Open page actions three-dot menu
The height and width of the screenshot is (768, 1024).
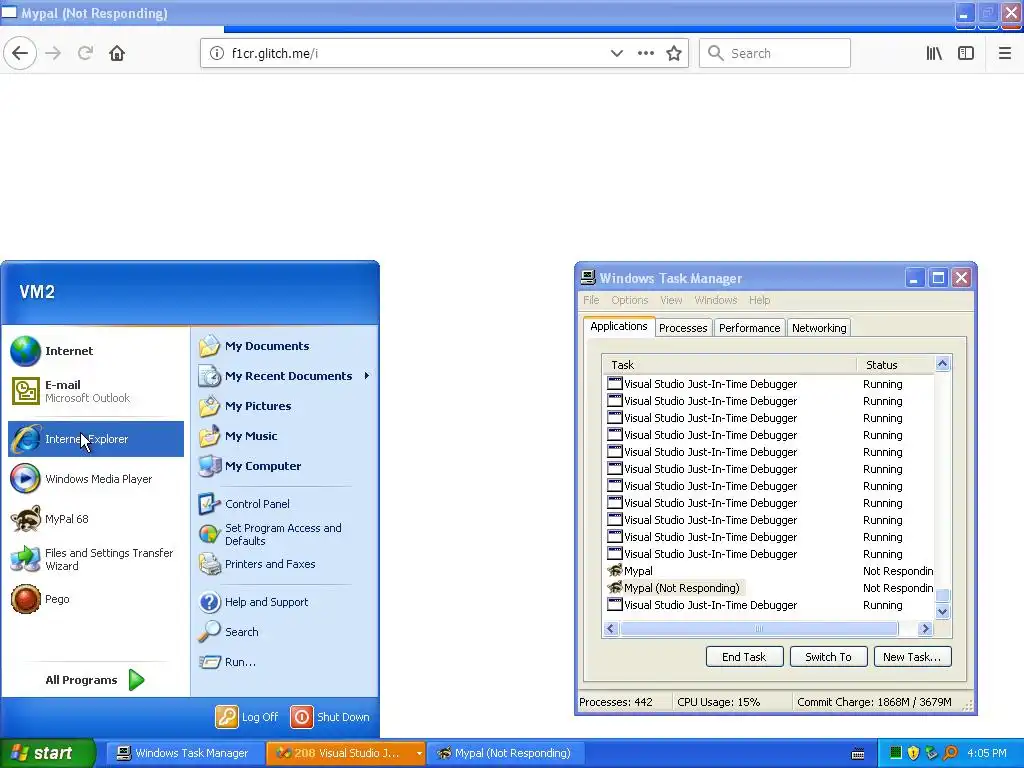(645, 54)
